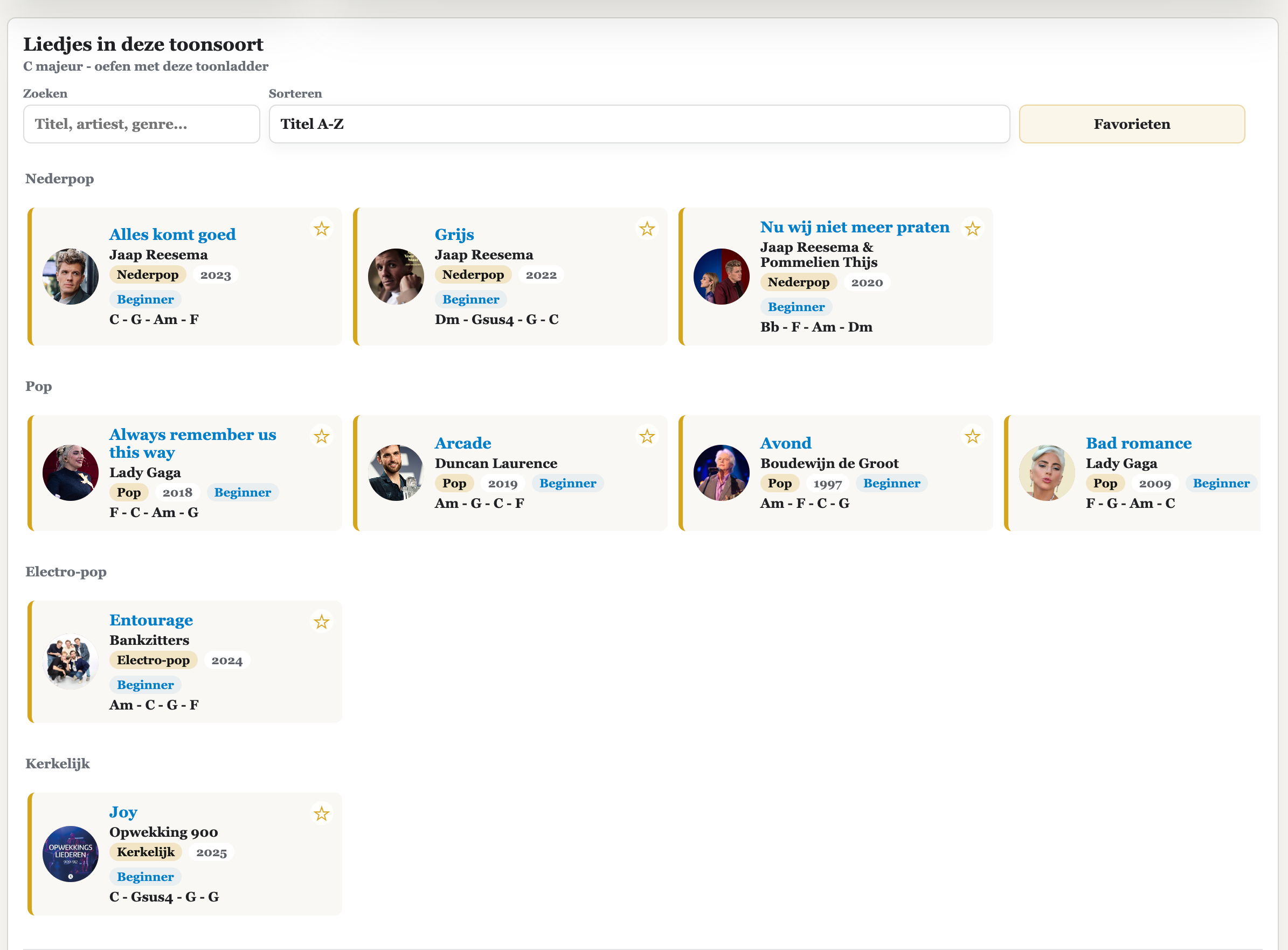Click Boudewijn de Groot's photo on Avond
The image size is (1288, 950).
[x=721, y=473]
